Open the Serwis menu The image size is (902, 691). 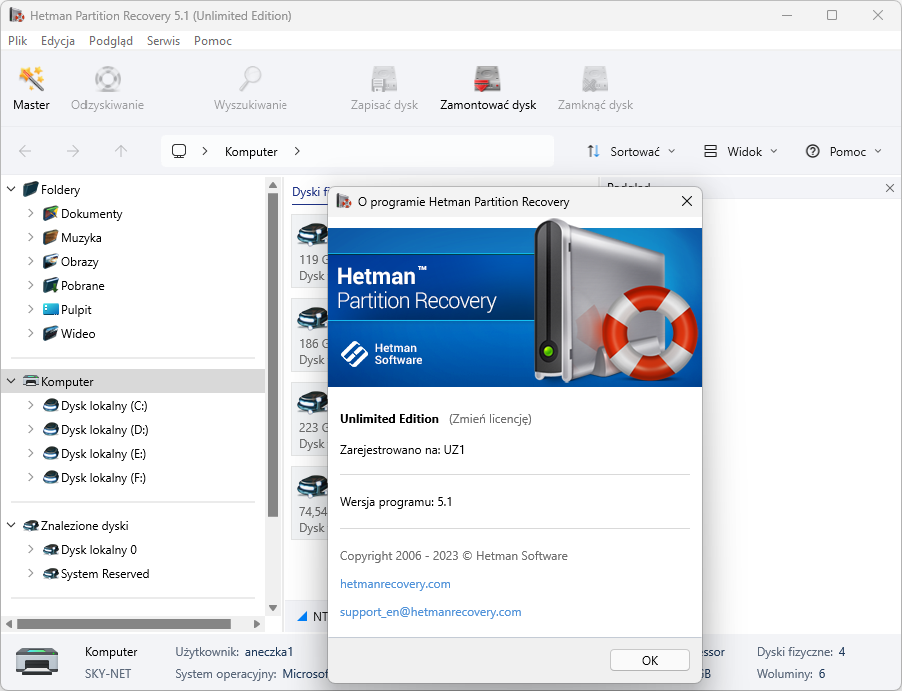(163, 41)
